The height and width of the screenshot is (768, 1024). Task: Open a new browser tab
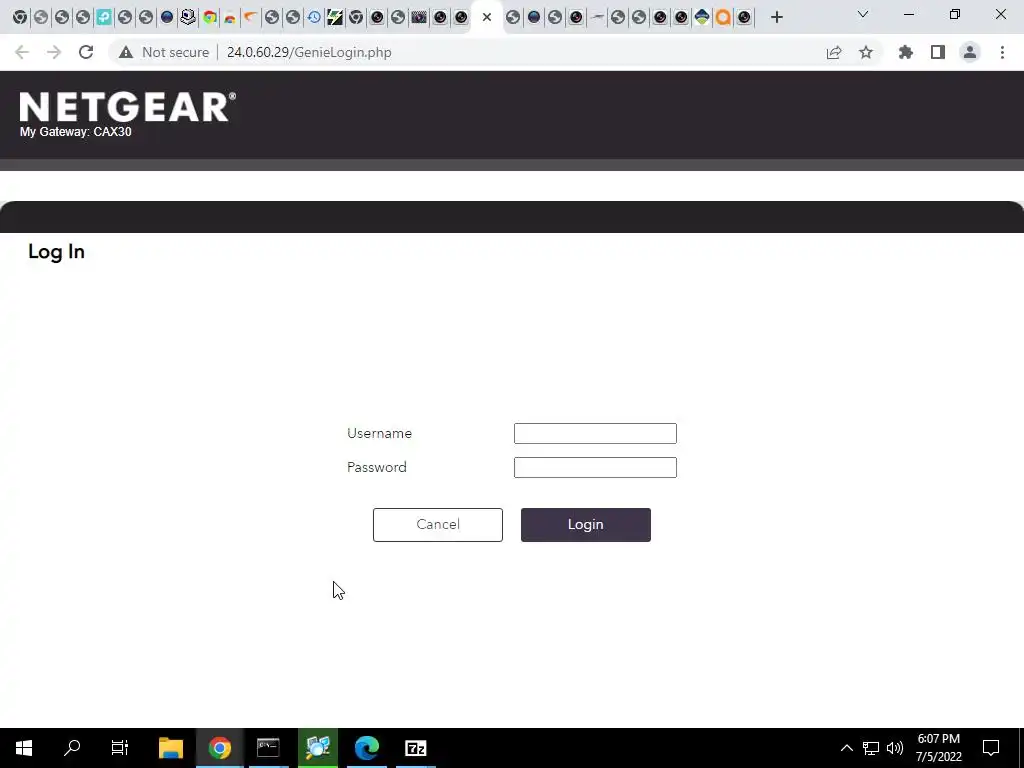click(x=776, y=17)
